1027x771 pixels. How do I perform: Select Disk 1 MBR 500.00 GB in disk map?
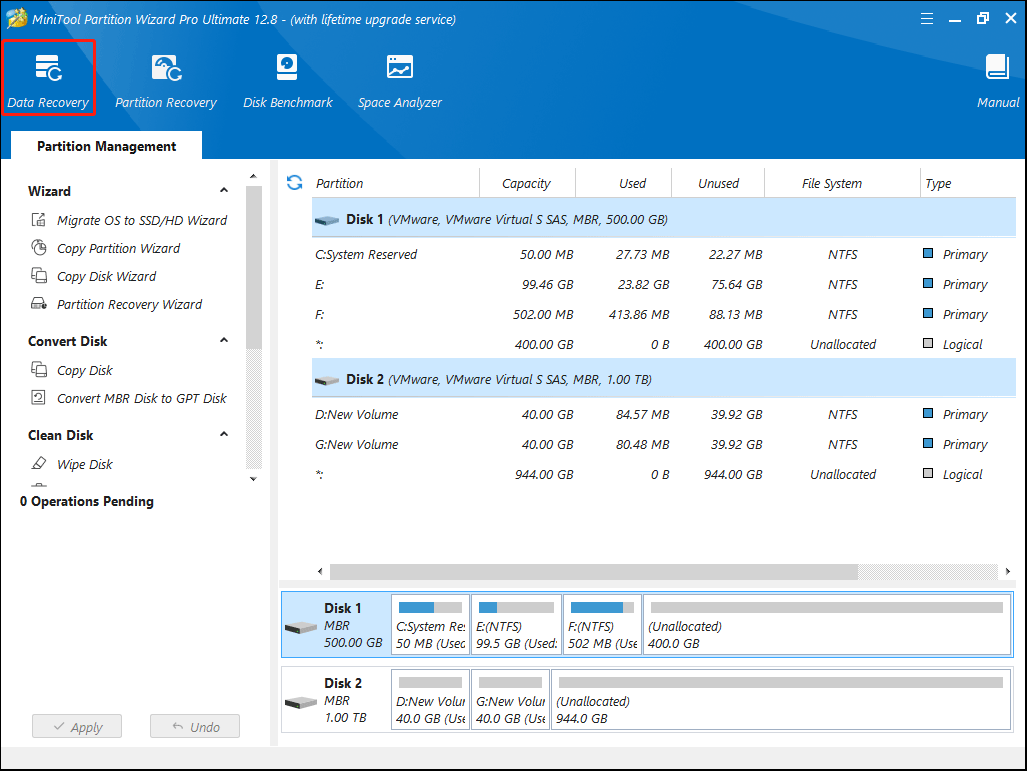(336, 626)
